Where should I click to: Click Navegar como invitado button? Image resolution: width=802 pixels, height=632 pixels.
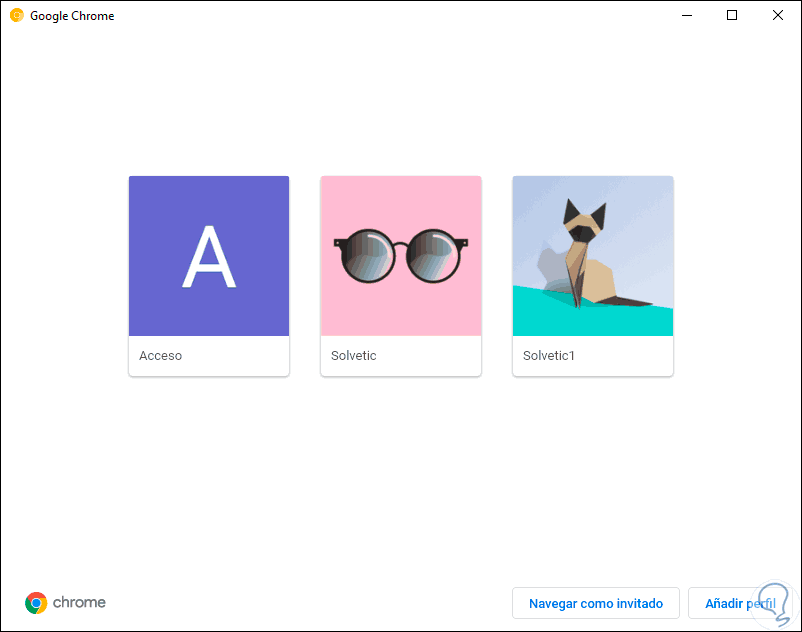[x=596, y=603]
